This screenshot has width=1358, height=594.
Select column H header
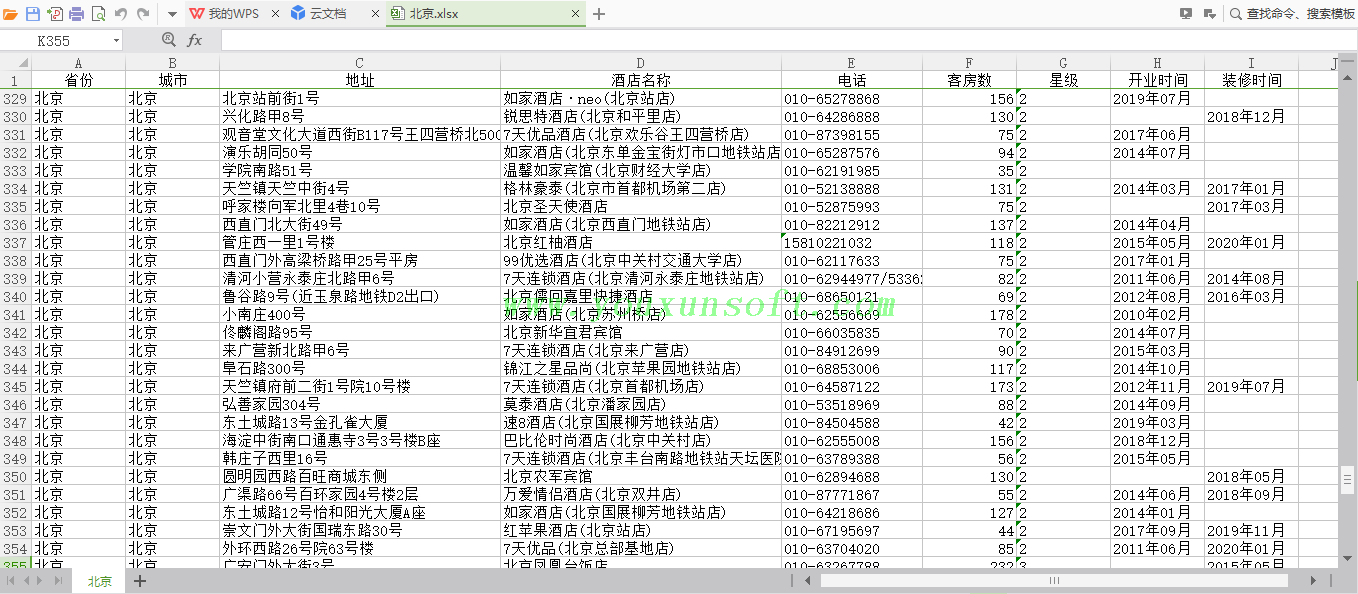(x=1157, y=63)
